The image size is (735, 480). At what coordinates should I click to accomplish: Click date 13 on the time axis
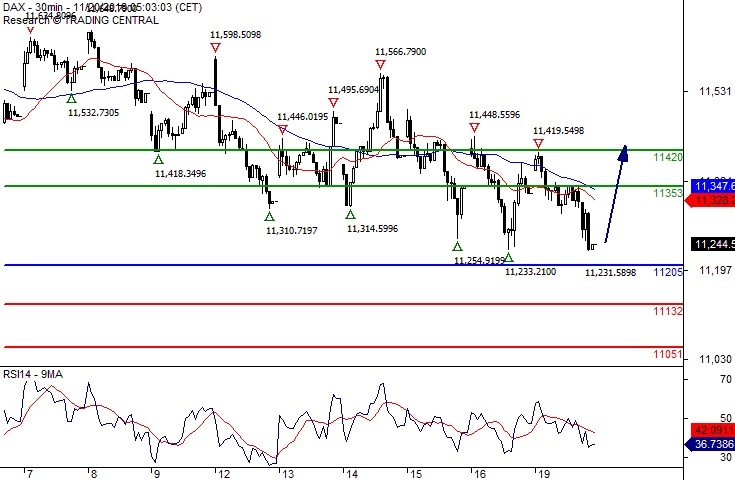click(288, 474)
